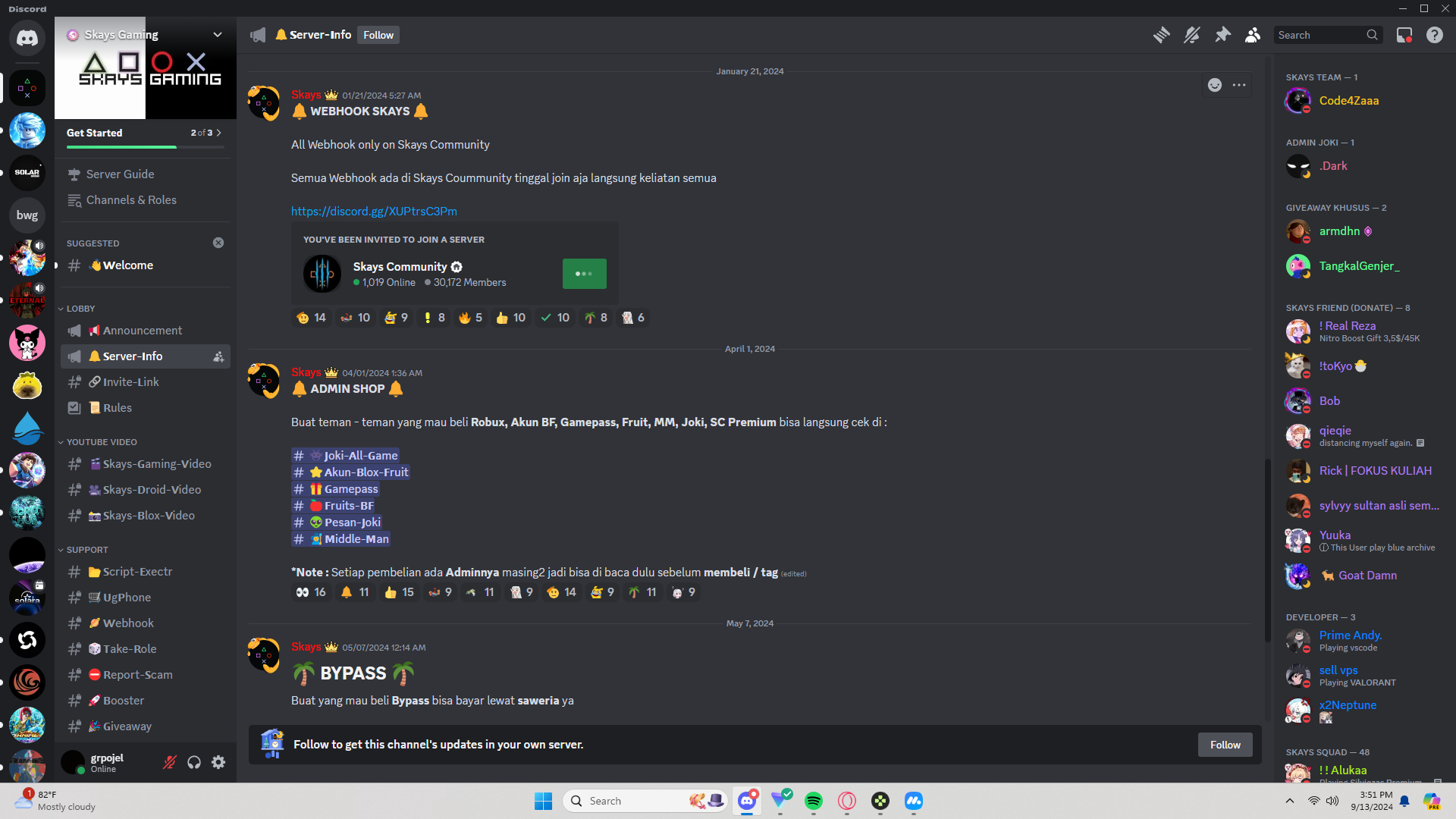1456x819 pixels.
Task: Open the Joki-All-Game channel link
Action: coord(345,456)
